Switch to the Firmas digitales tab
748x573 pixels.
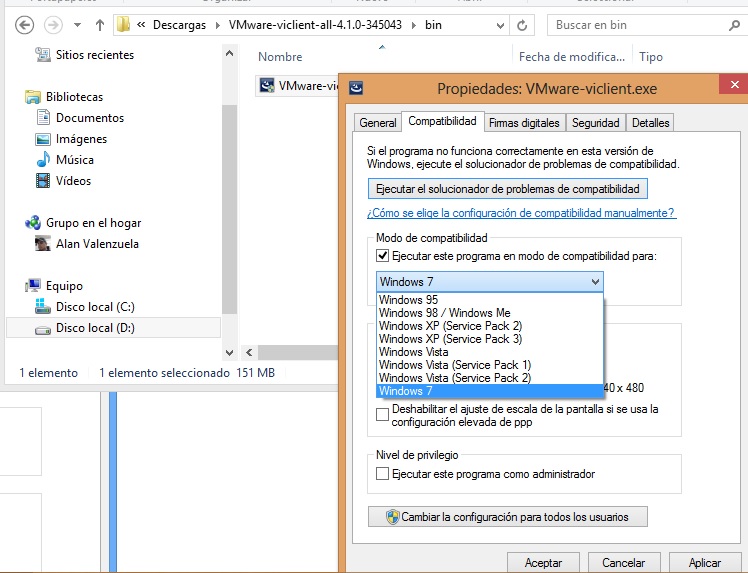click(523, 123)
